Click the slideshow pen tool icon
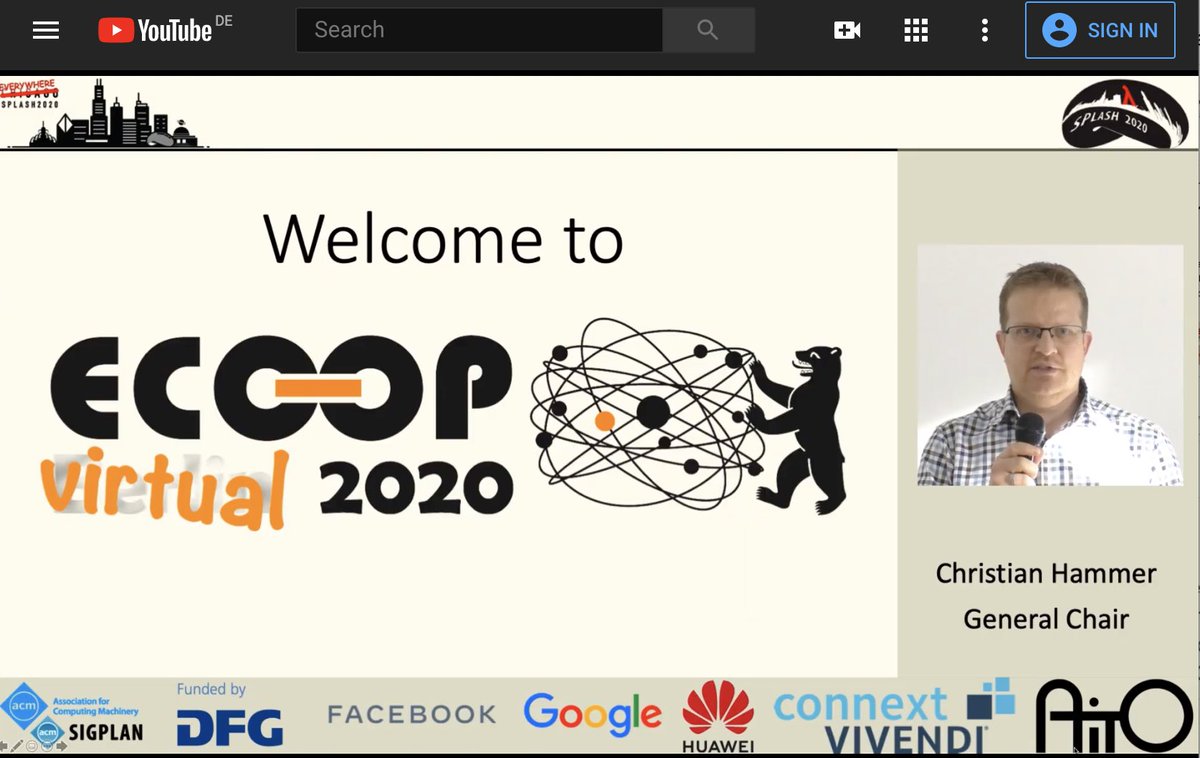Image resolution: width=1200 pixels, height=758 pixels. tap(17, 746)
